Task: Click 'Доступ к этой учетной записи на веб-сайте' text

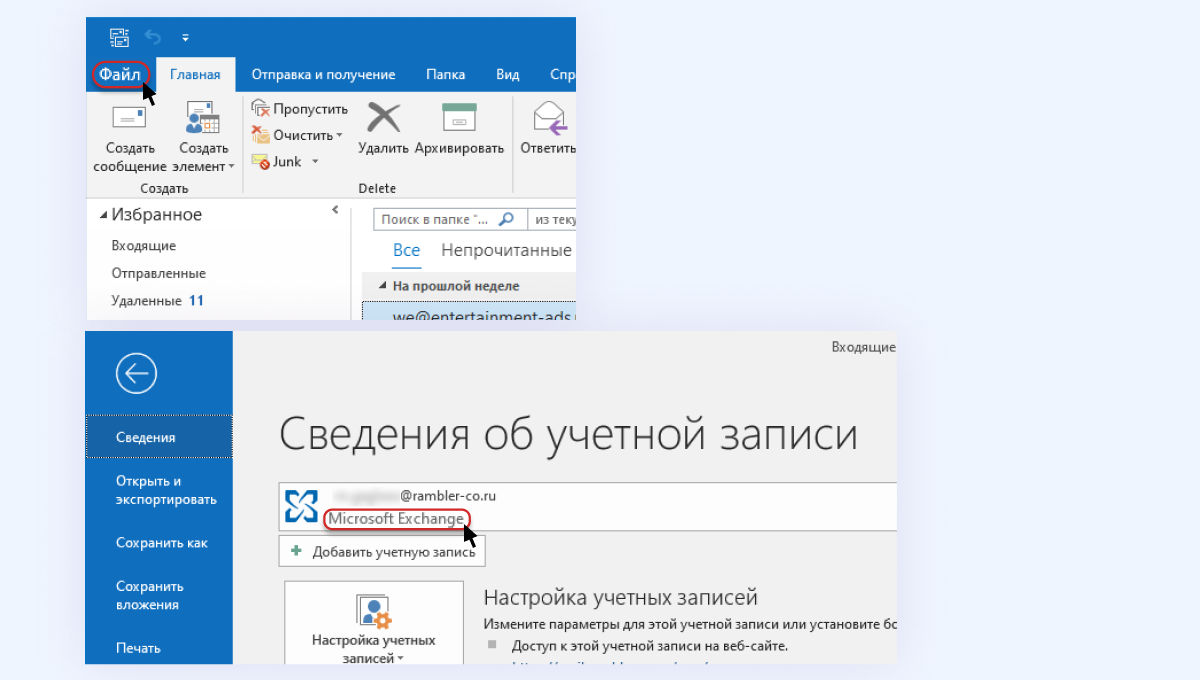Action: click(650, 646)
